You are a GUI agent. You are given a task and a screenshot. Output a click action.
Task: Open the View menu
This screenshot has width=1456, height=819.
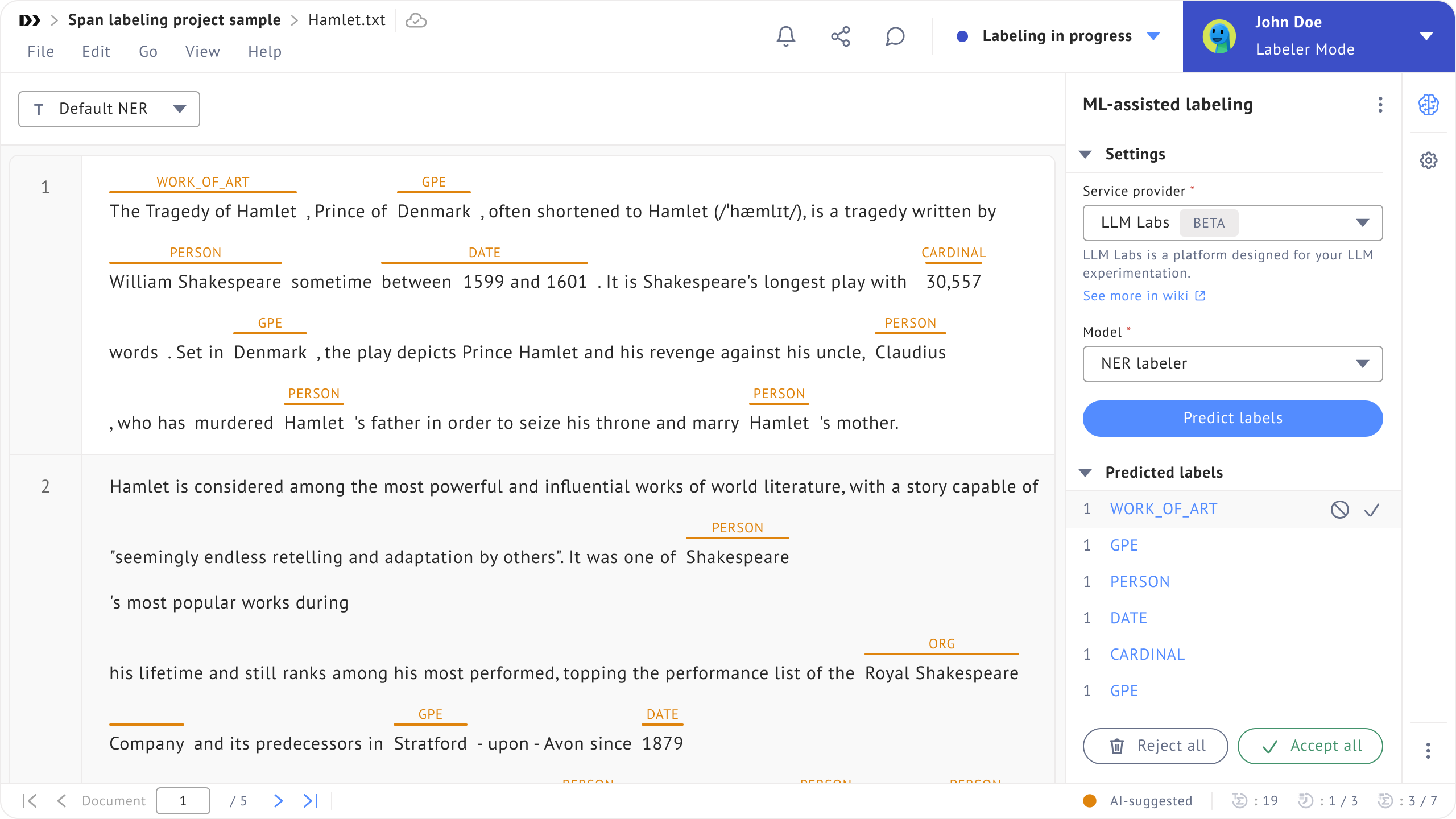(202, 51)
